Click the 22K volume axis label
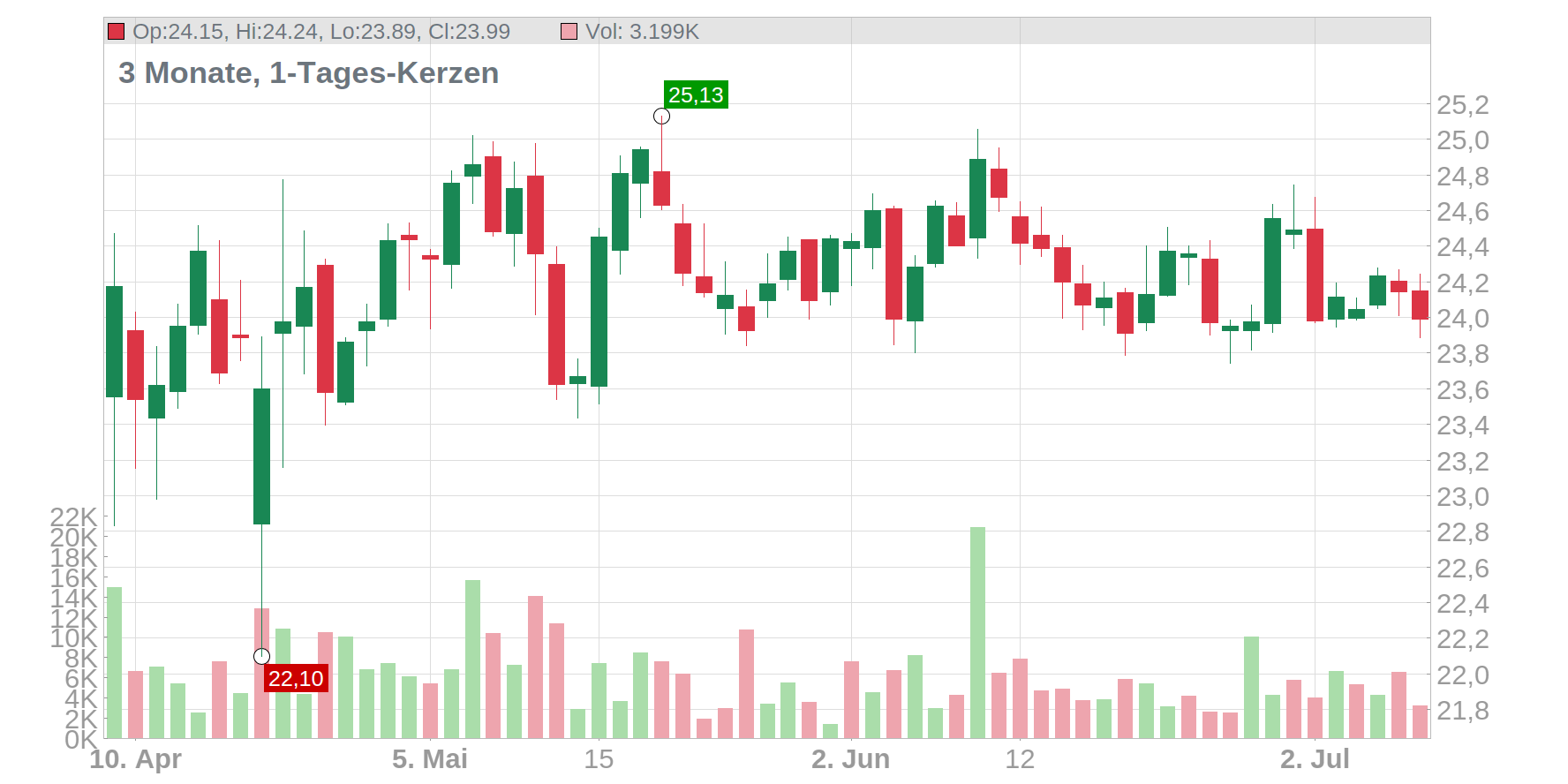 click(x=73, y=517)
